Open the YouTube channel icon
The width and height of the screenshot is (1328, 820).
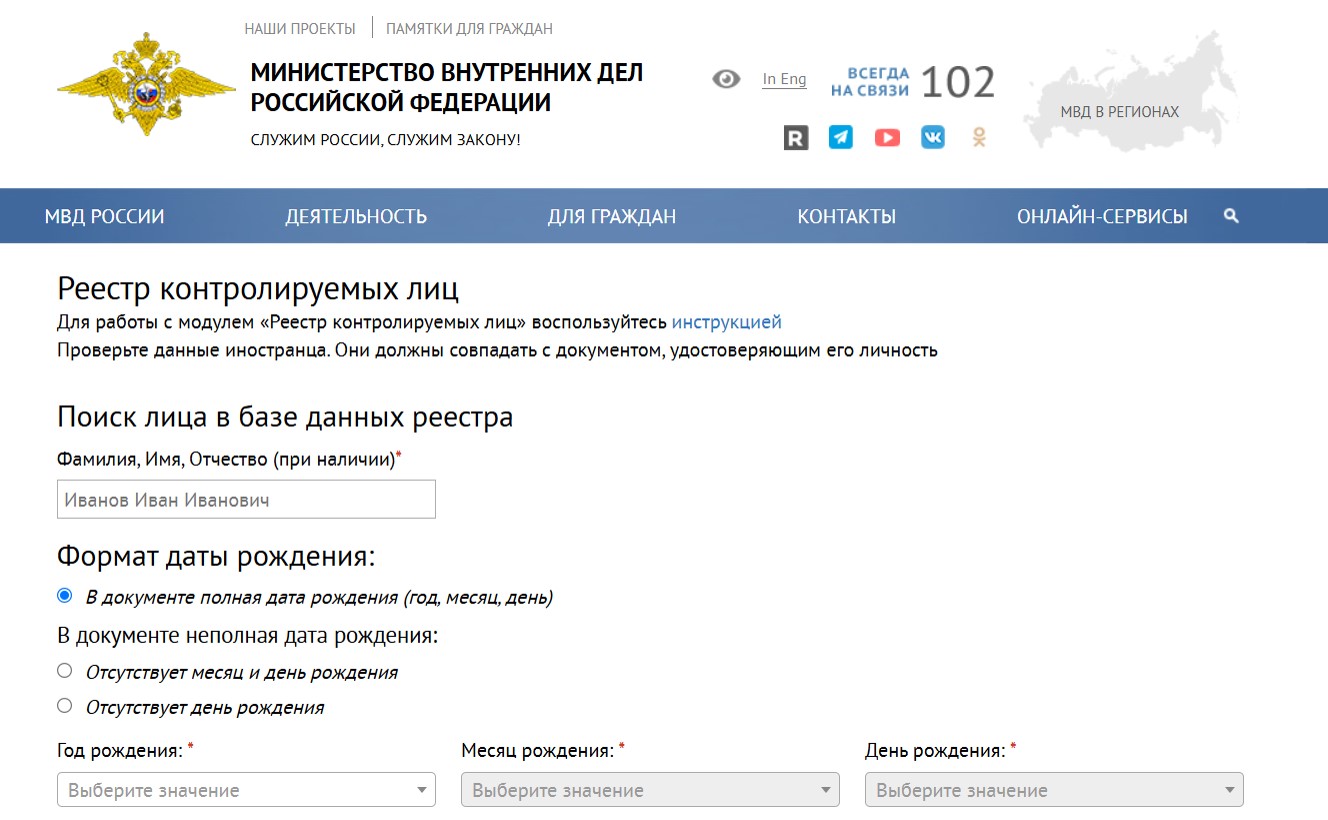pos(887,138)
